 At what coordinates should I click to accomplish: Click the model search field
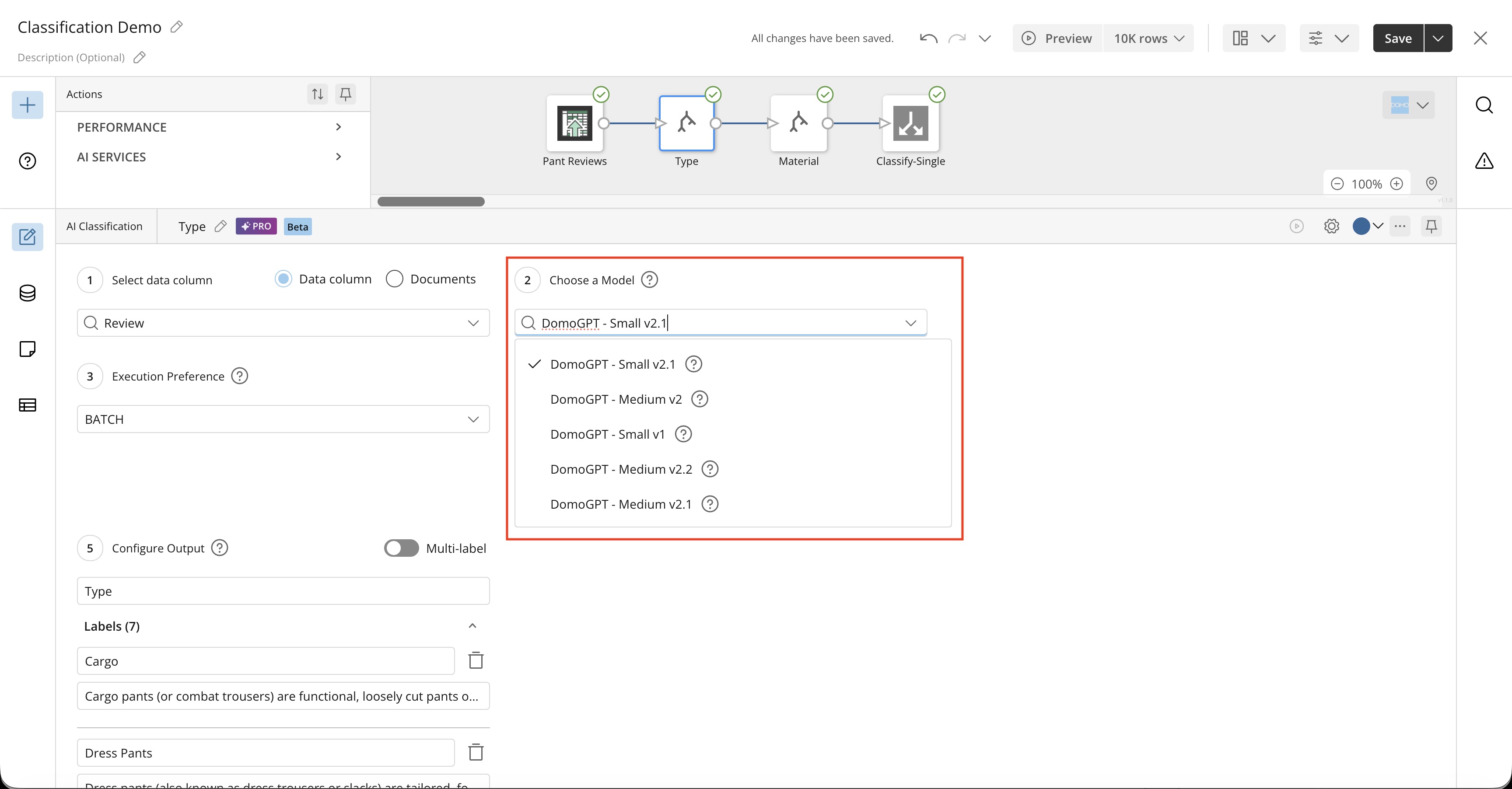click(x=721, y=323)
